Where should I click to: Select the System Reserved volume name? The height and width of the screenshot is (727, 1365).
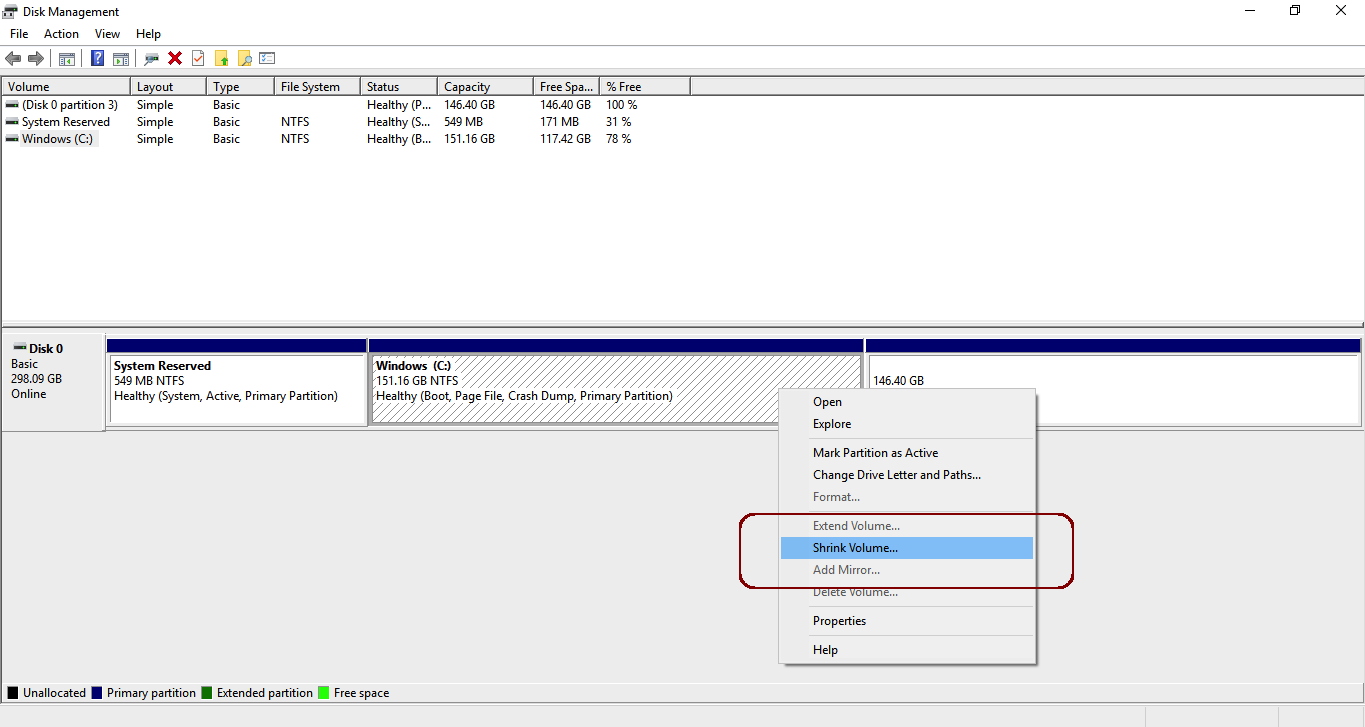[66, 122]
